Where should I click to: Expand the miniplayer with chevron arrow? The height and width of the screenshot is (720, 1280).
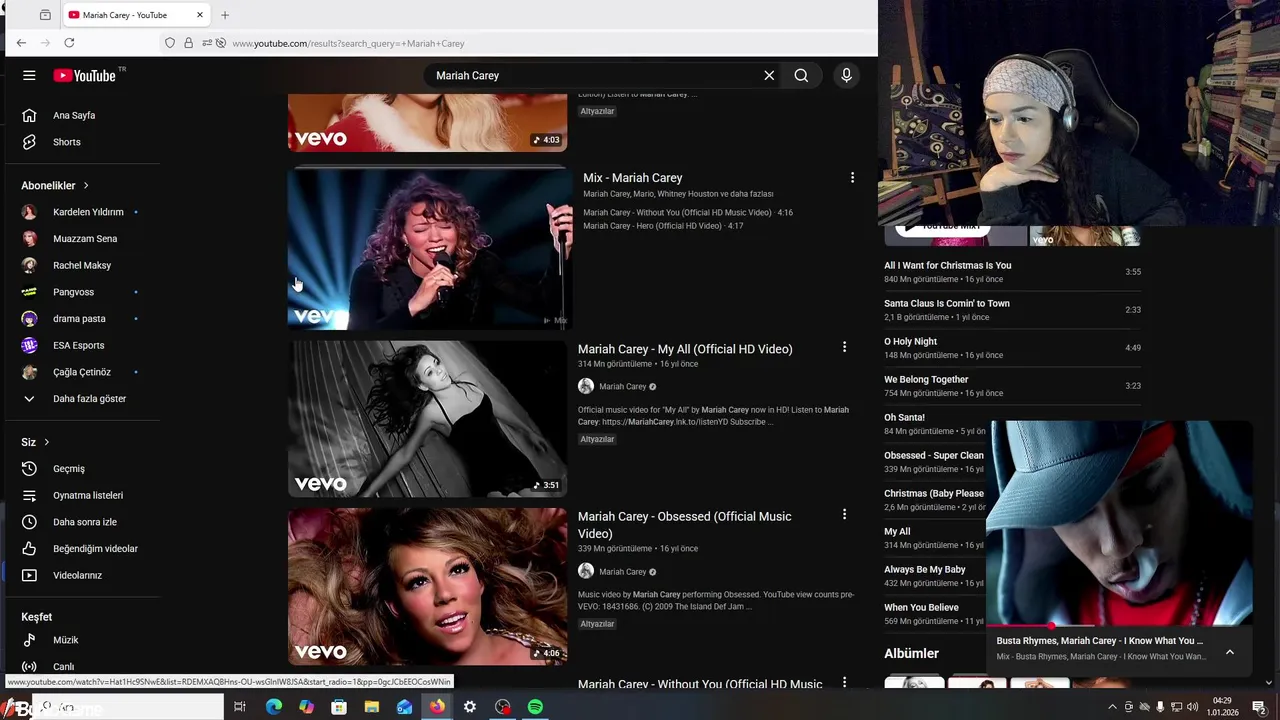point(1230,652)
